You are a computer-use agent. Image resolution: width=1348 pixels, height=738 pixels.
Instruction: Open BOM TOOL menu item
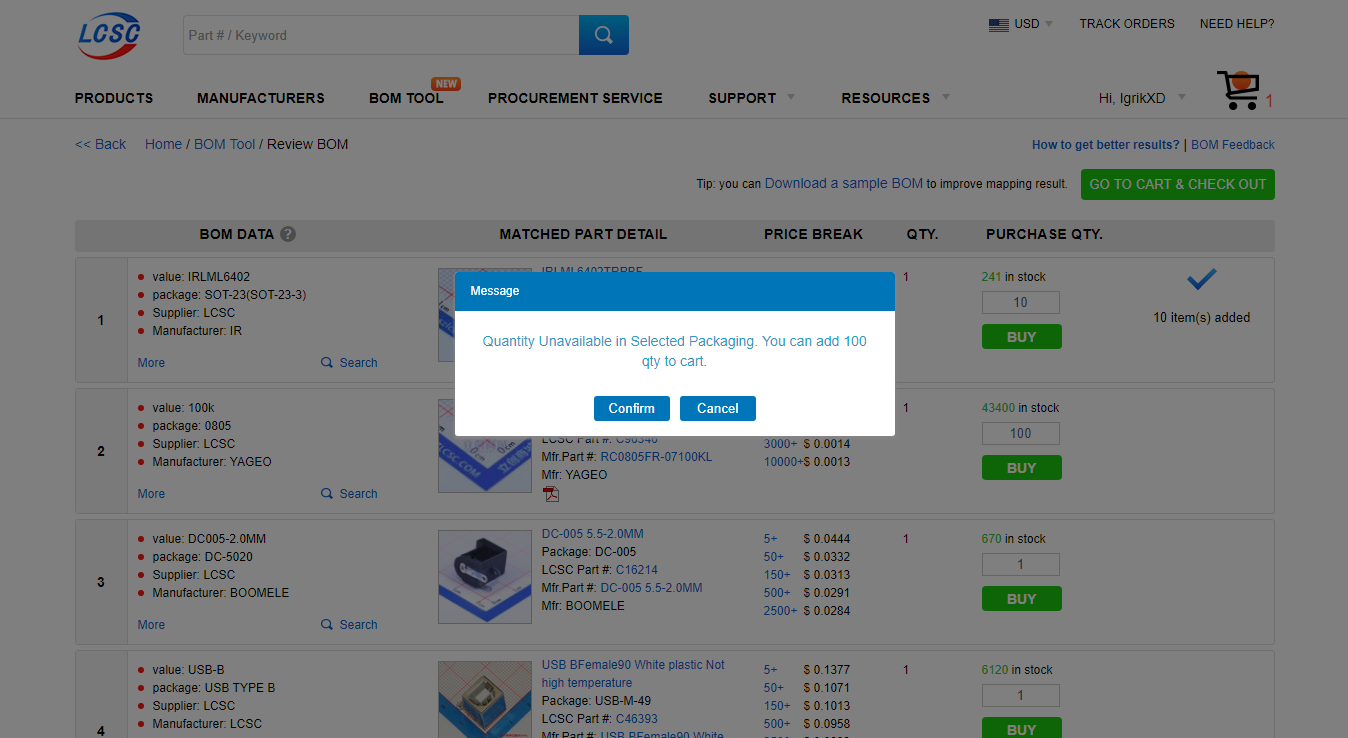[x=406, y=98]
